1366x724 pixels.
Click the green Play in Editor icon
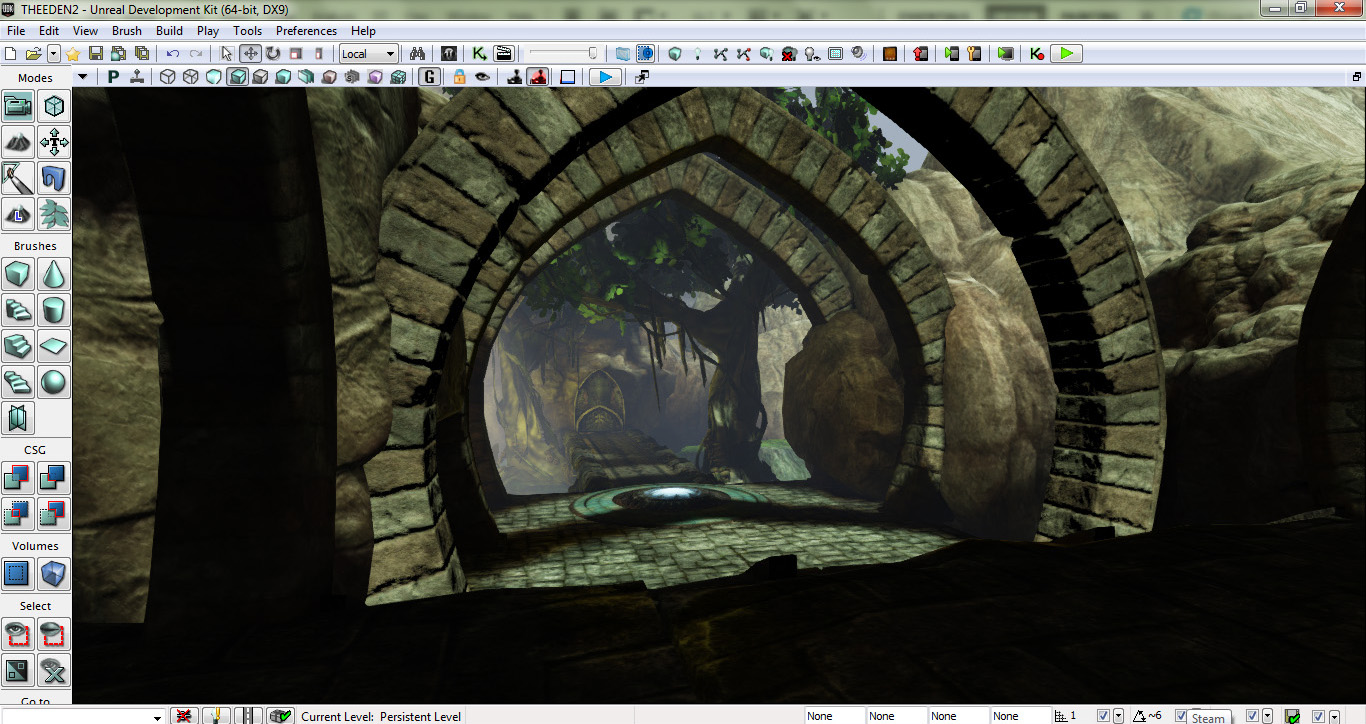(1067, 54)
